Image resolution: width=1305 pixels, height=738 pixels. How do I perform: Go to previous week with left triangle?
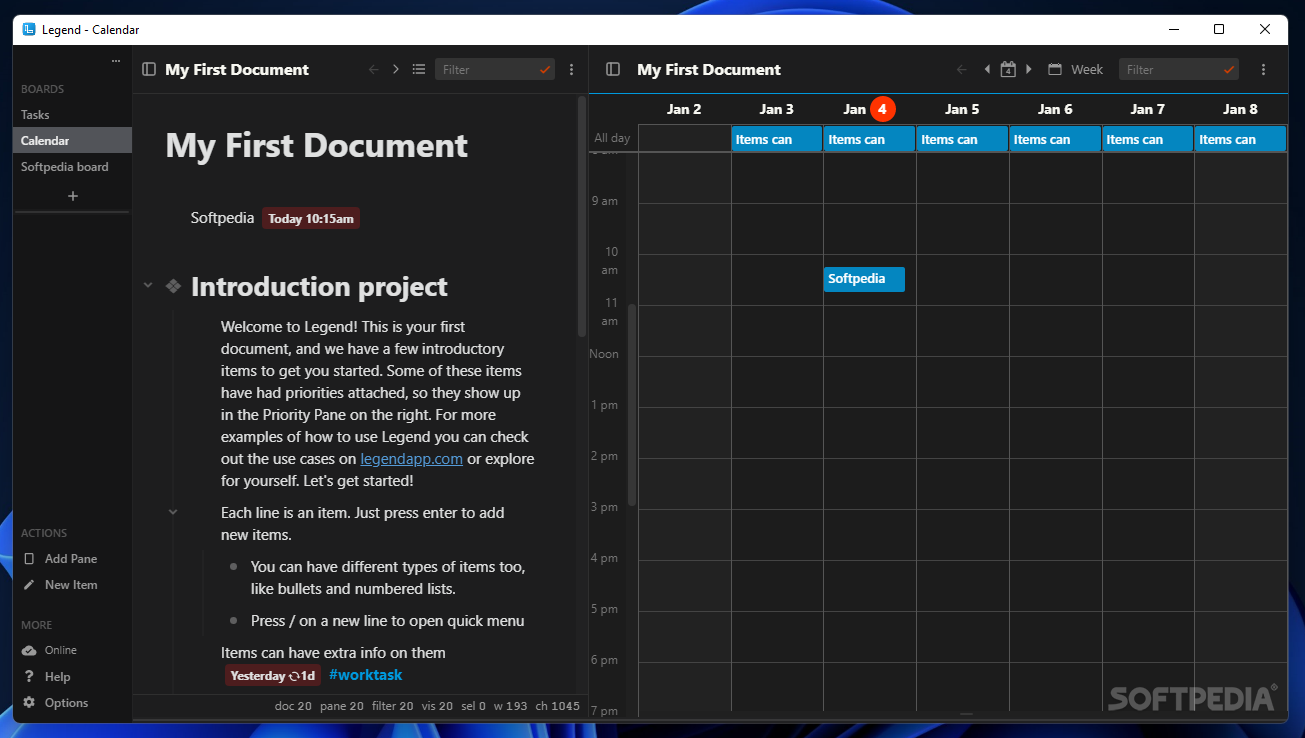(987, 70)
